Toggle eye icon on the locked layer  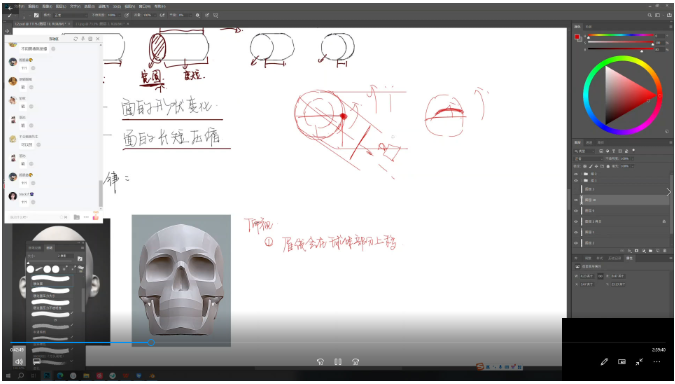[x=576, y=221]
